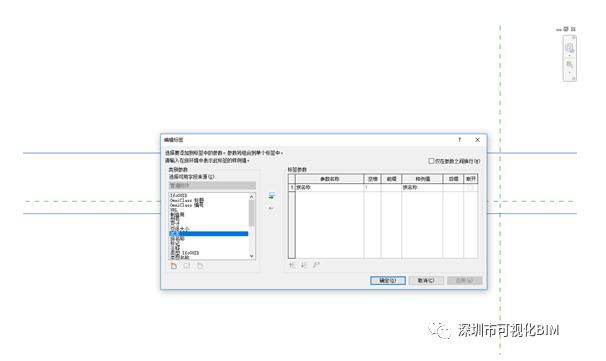
Task: Click the delete parameter icon below the category list
Action: 200,266
